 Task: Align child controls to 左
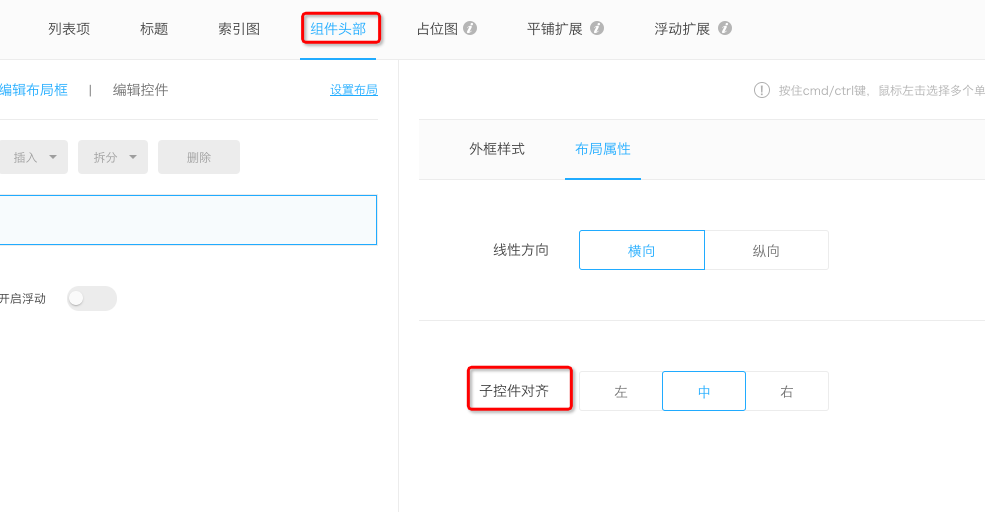coord(621,391)
